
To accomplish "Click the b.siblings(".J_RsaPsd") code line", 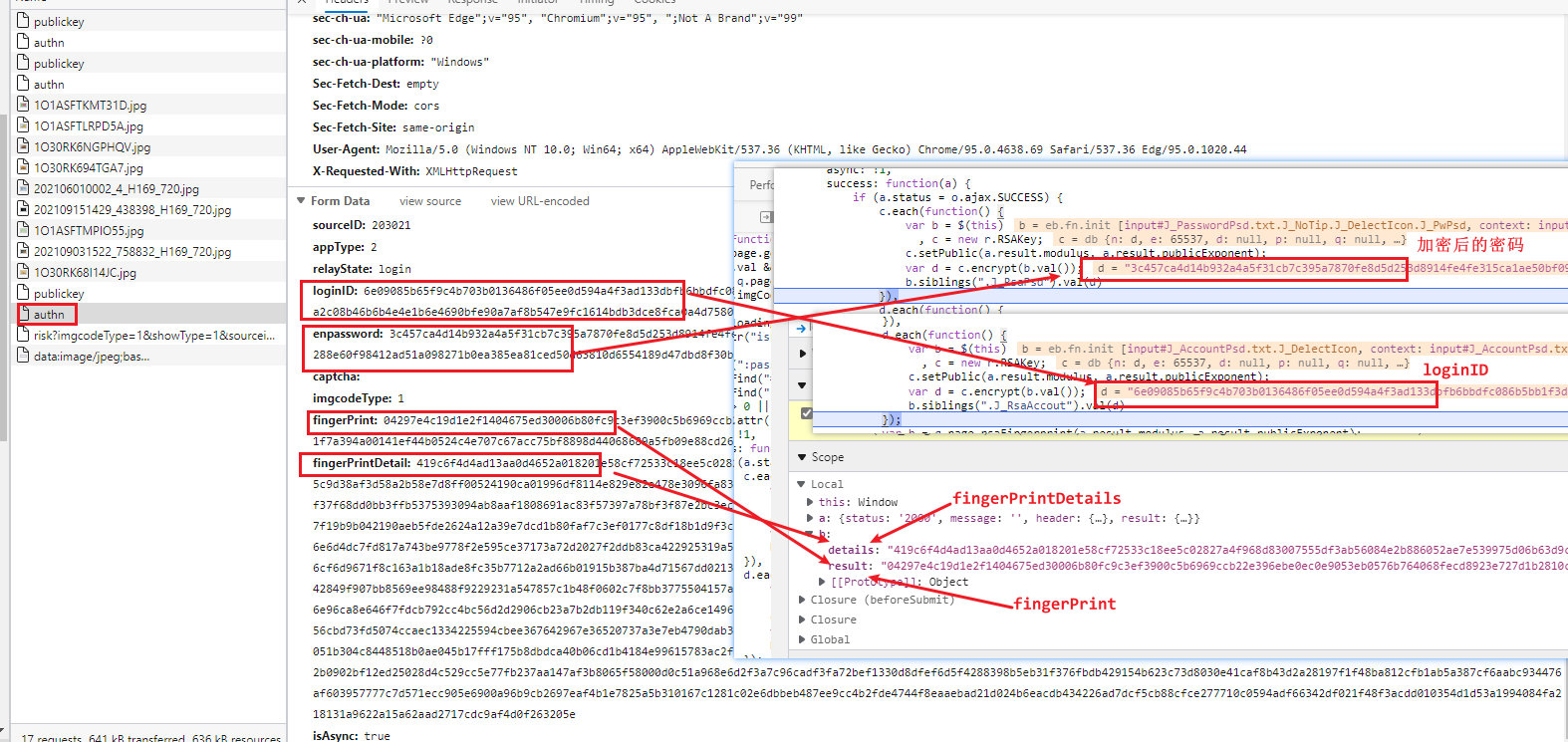I will (x=1003, y=282).
